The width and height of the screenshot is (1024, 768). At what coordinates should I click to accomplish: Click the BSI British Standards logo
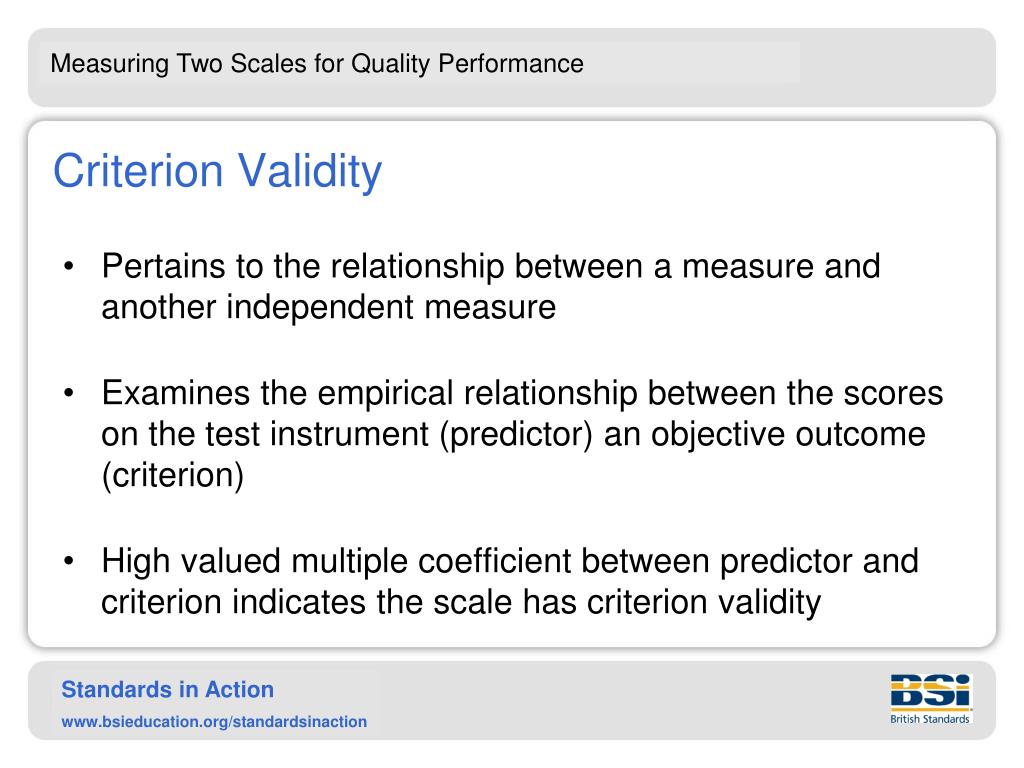[931, 699]
